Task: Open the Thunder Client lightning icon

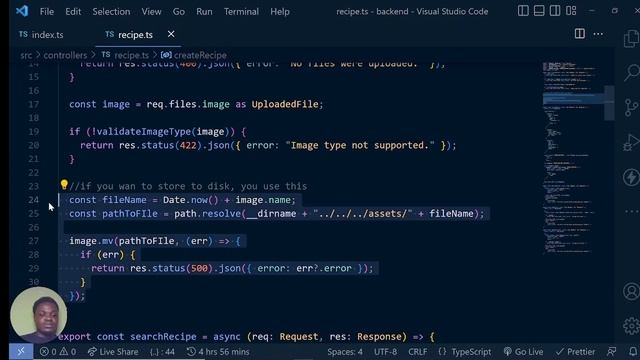Action: [x=632, y=177]
